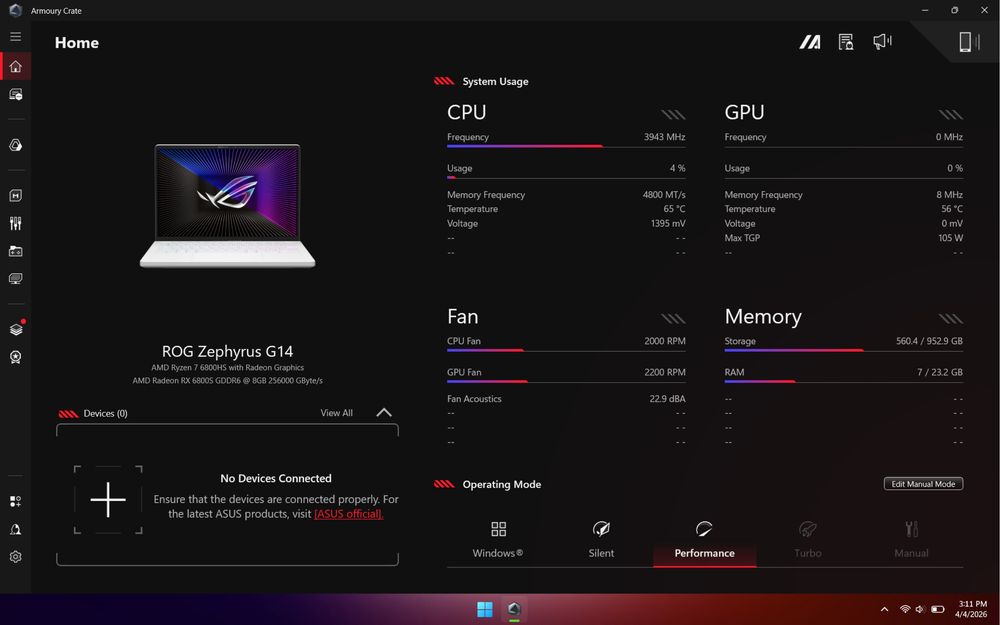
Task: Click the CPU Frequency progress bar
Action: tap(566, 146)
